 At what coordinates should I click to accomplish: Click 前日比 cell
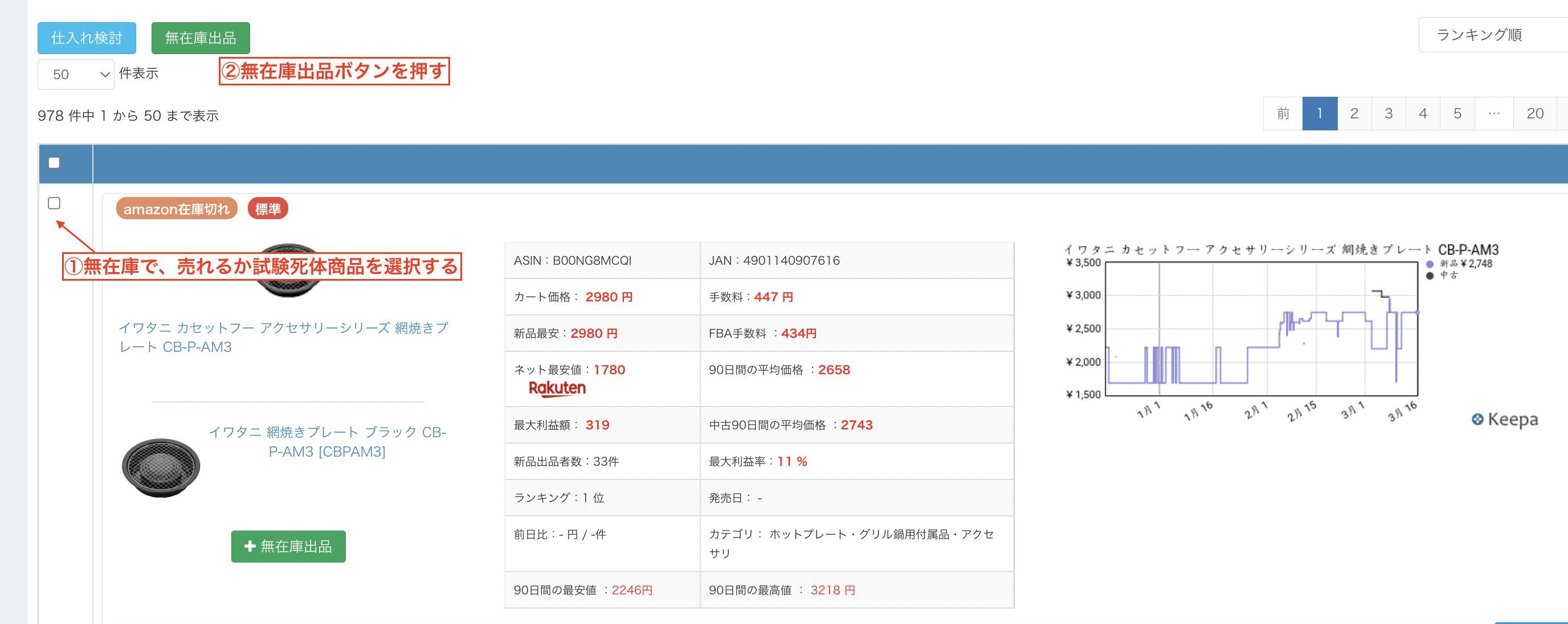coord(602,543)
